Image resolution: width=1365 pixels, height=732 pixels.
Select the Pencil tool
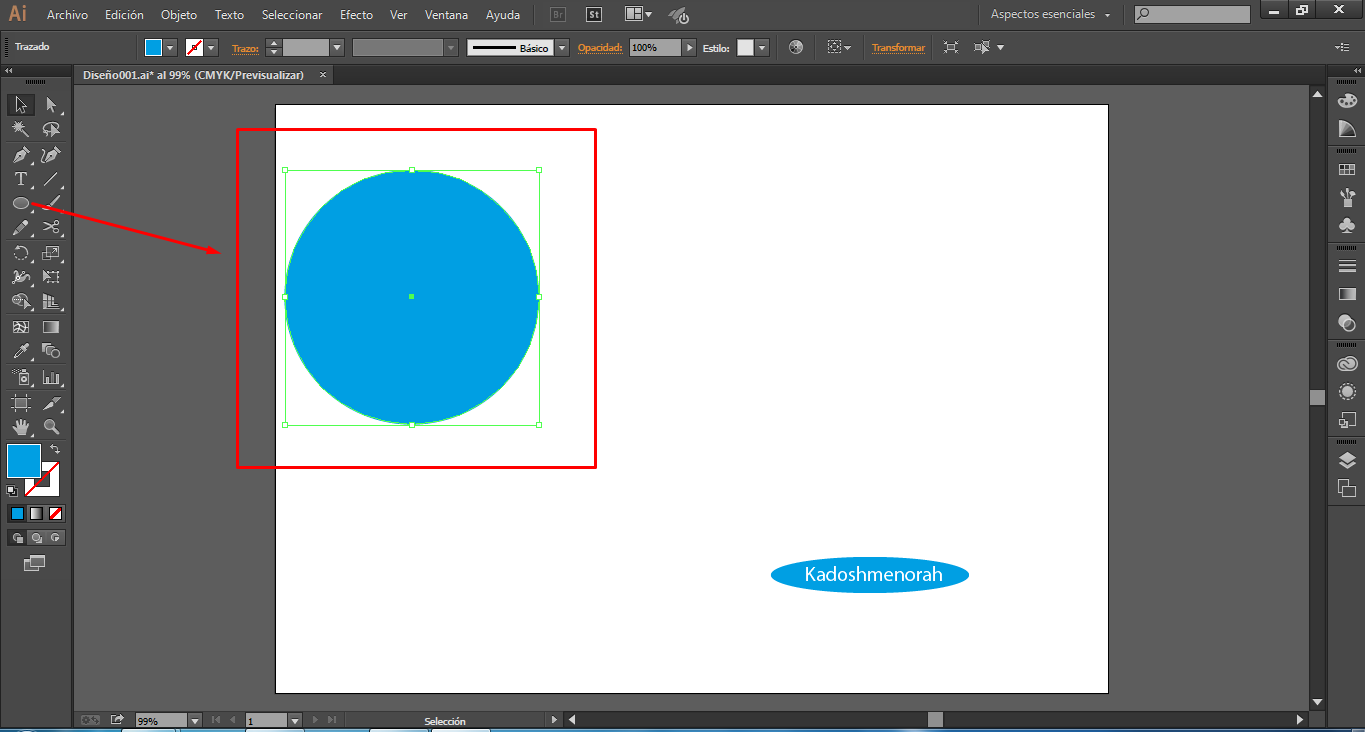21,228
